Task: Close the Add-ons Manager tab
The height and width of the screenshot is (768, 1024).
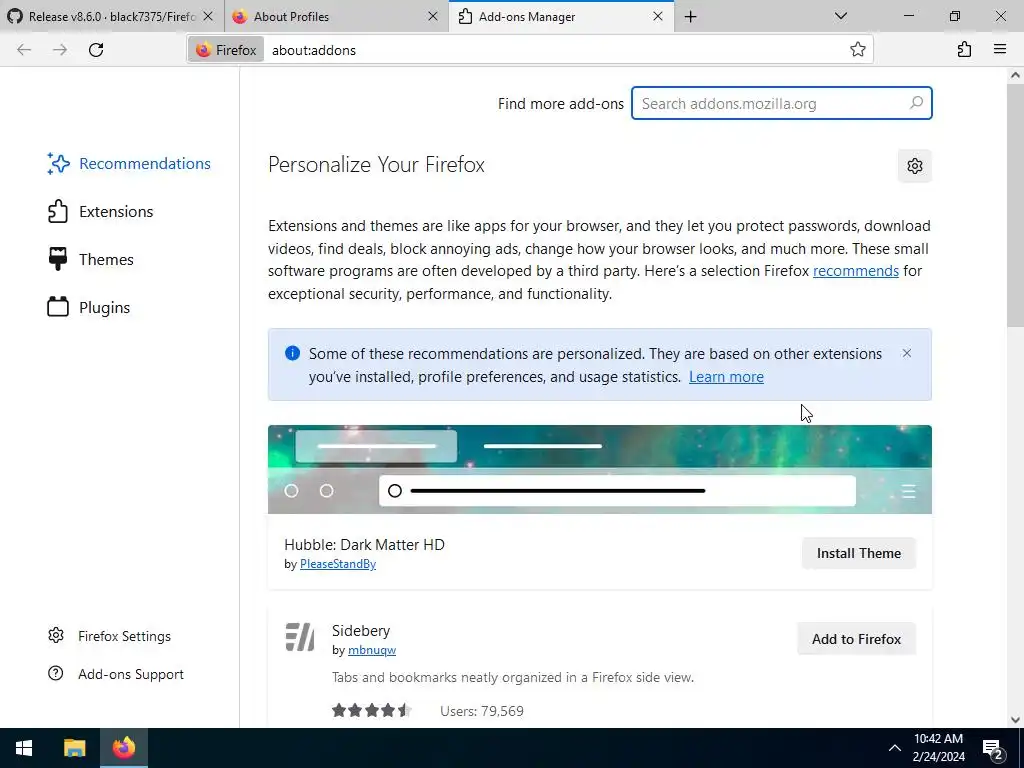Action: click(x=658, y=17)
